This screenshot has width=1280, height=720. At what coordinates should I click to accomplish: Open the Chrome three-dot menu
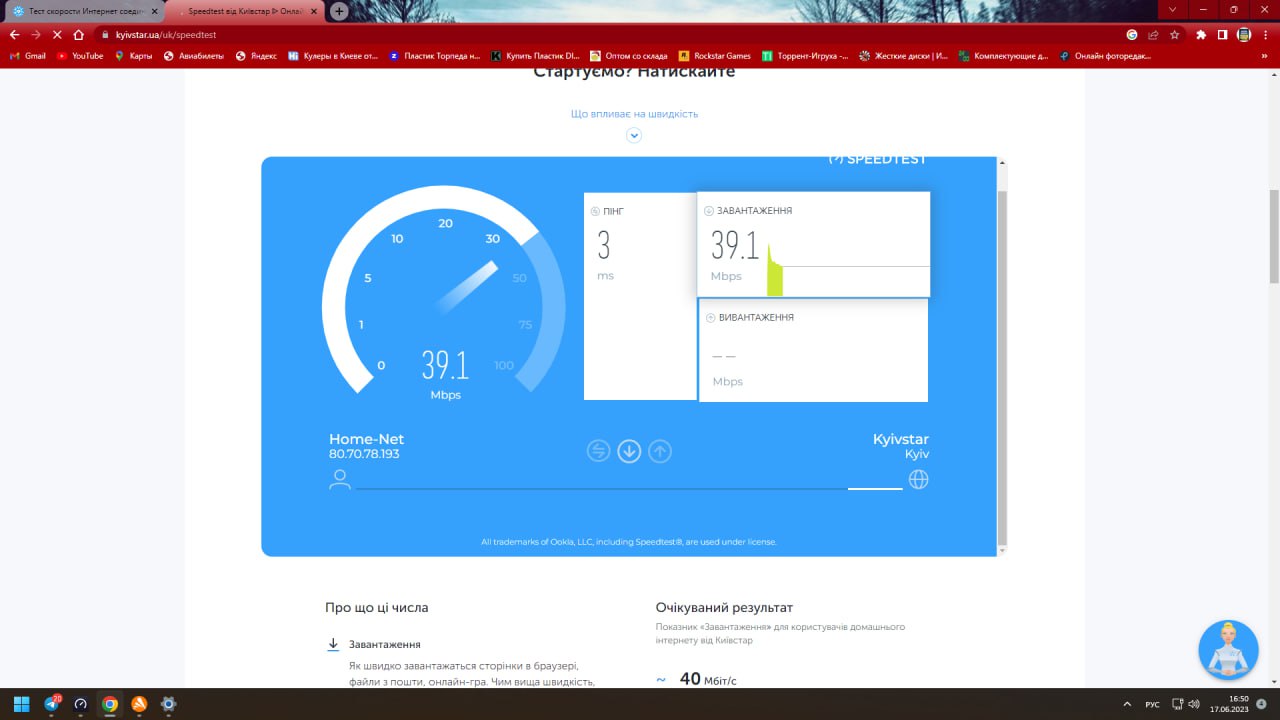click(x=1266, y=34)
